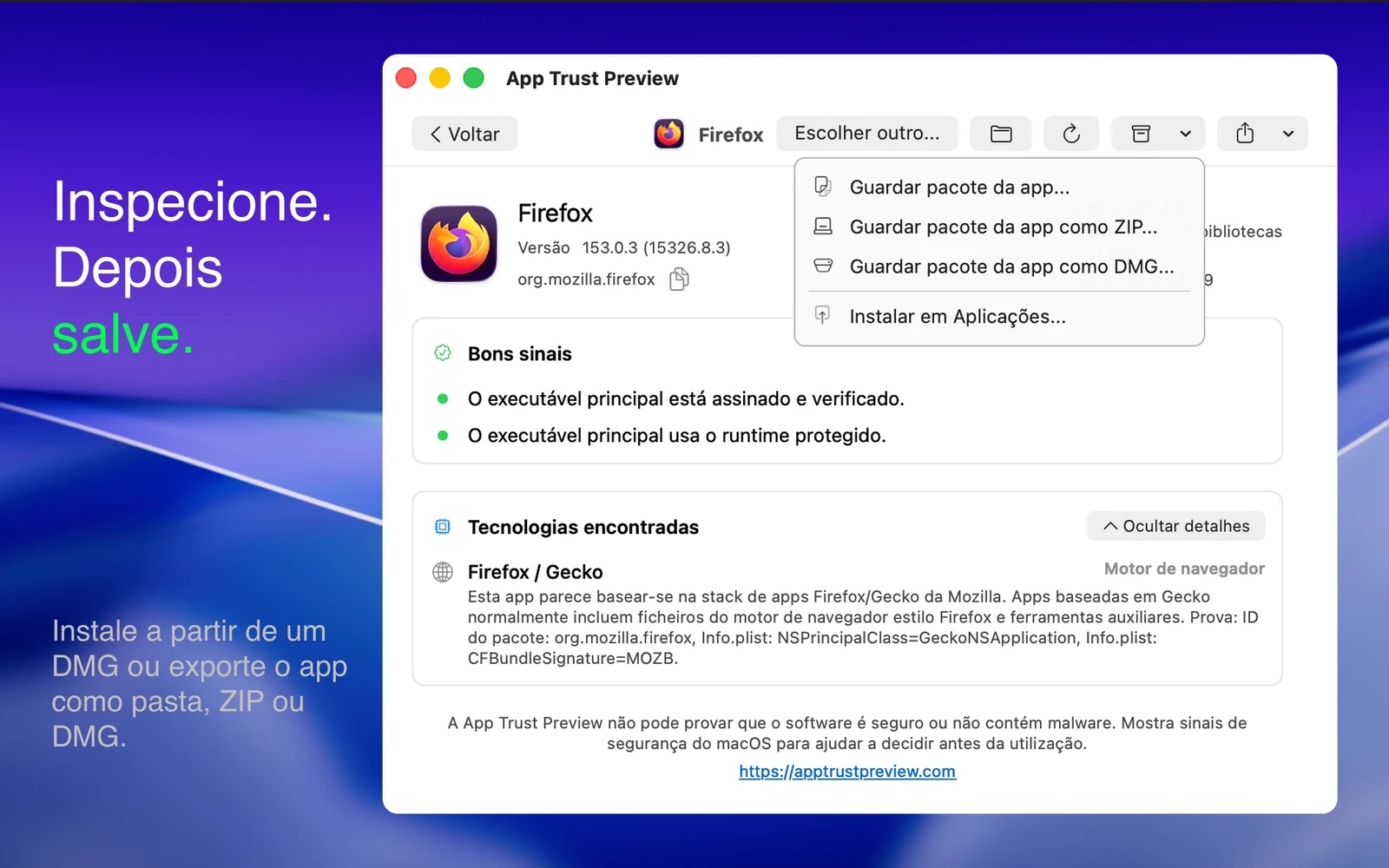
Task: Go back with the Voltar button
Action: [464, 134]
